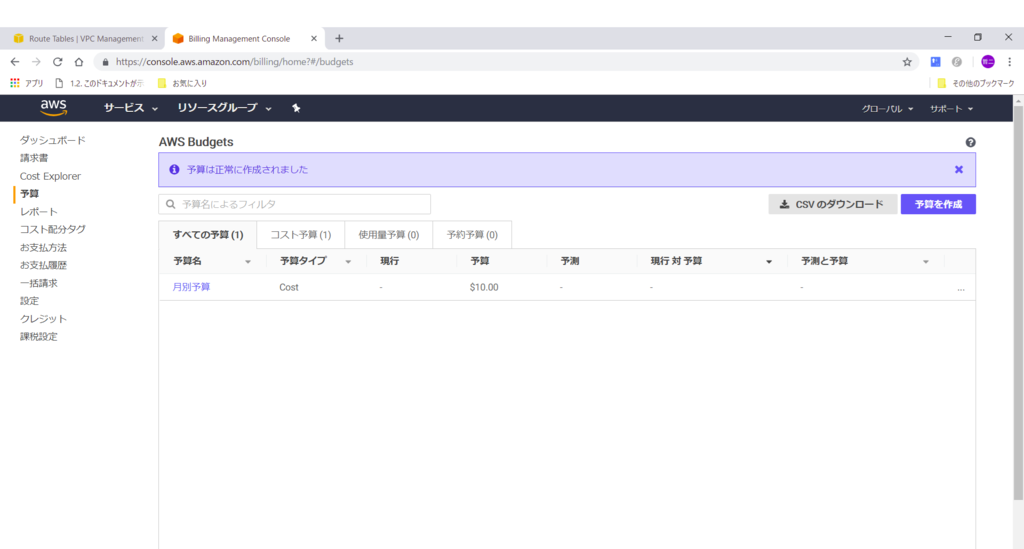
Task: Click the browser forward arrow
Action: [x=36, y=62]
